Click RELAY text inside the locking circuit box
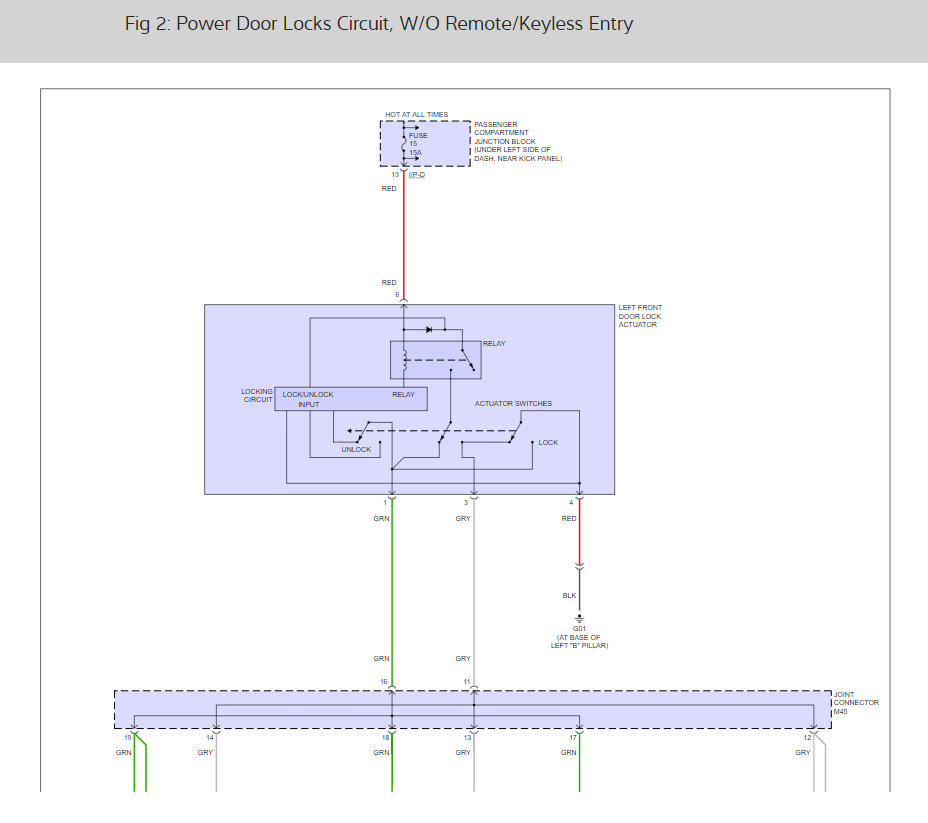Screen dimensions: 928x823 coord(403,395)
